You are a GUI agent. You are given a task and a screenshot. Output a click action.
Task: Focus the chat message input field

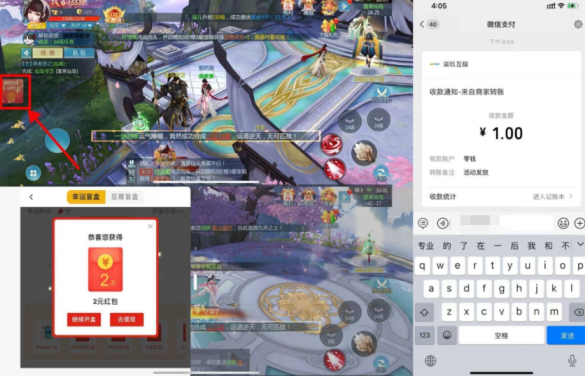503,223
